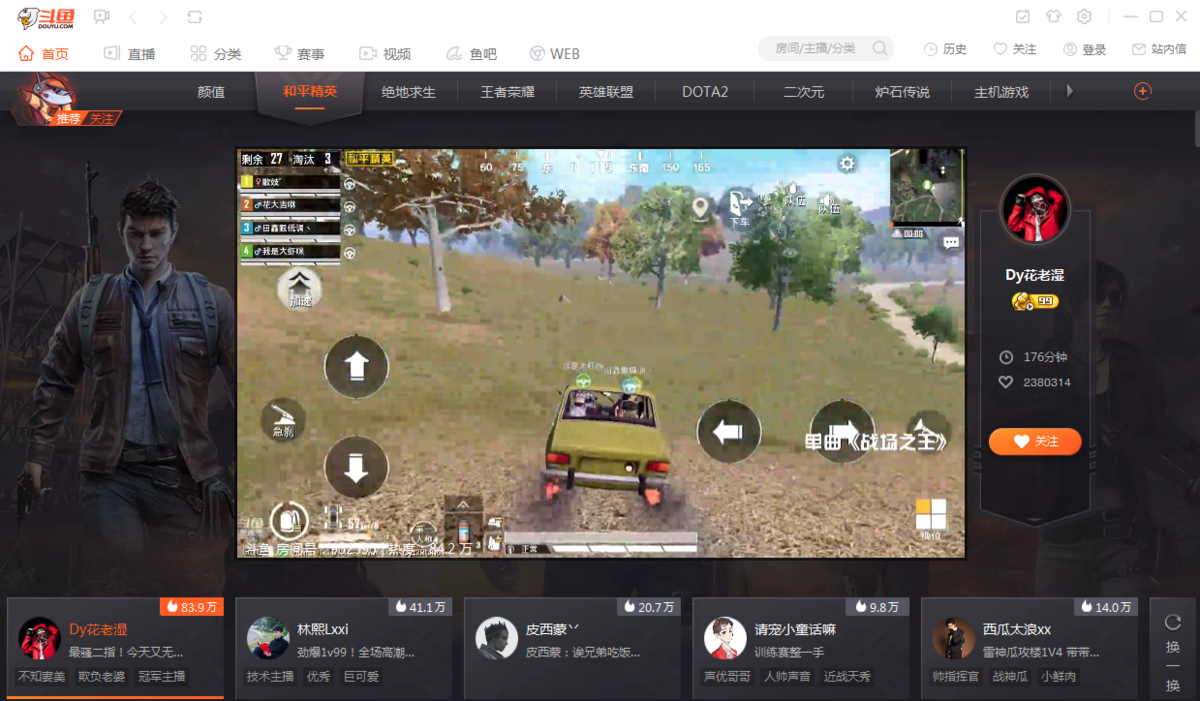Select the 绝地求生 category
This screenshot has width=1200, height=701.
[x=409, y=92]
